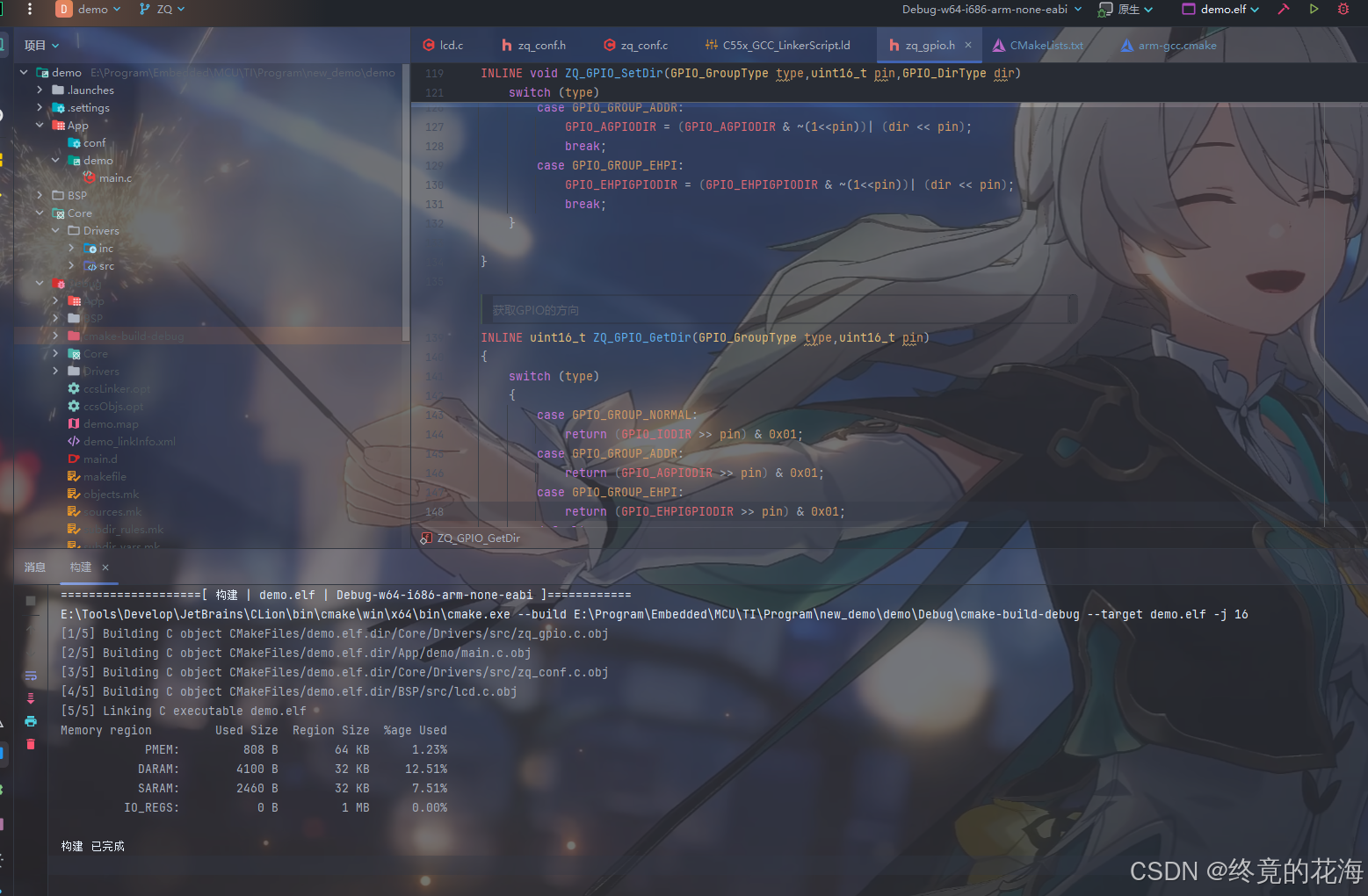Screen dimensions: 1368x896
Task: Click the demo.elf.dir/App/demo/main.c.obj build line
Action: [x=295, y=653]
